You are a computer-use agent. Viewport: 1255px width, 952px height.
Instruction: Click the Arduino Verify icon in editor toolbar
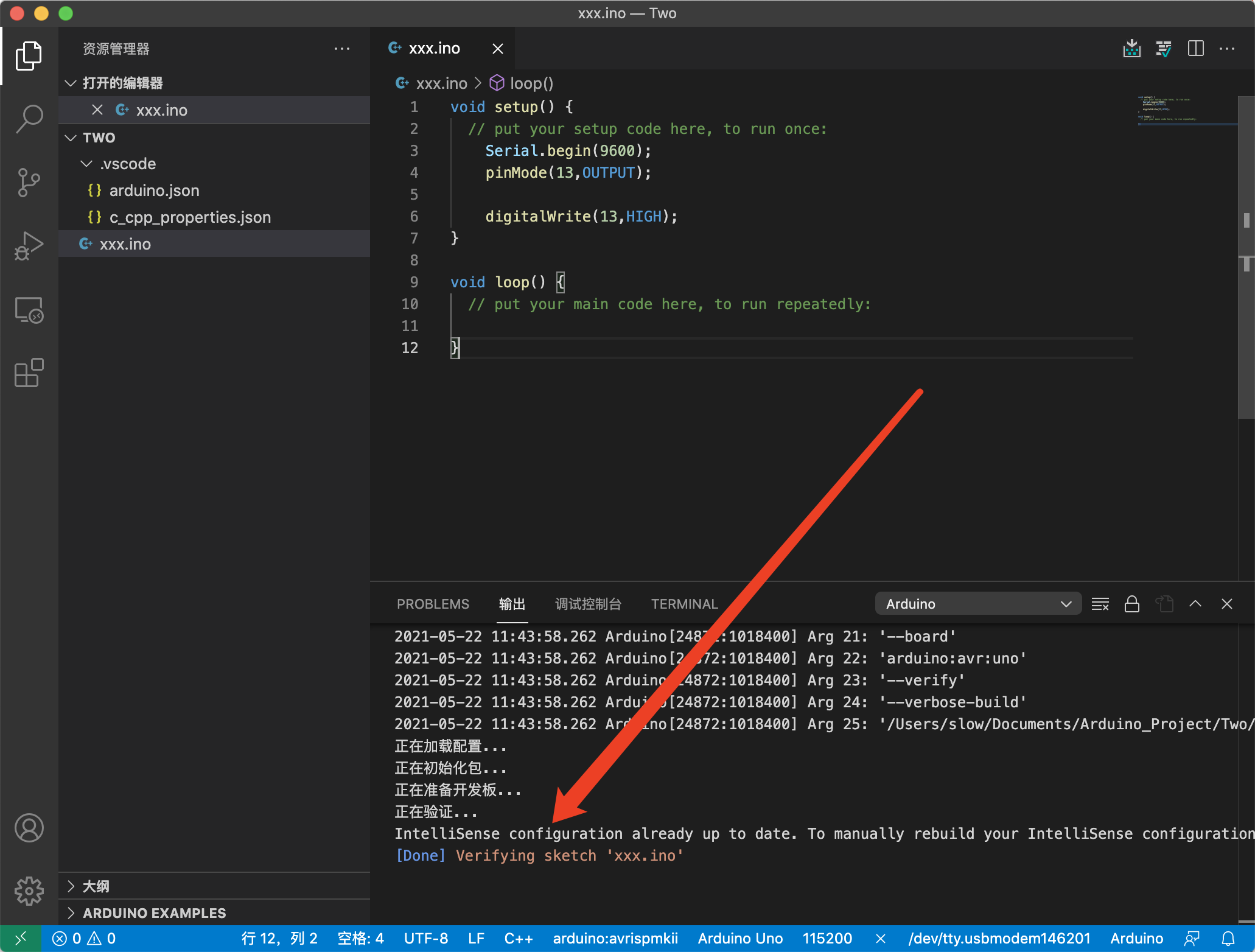coord(1163,49)
